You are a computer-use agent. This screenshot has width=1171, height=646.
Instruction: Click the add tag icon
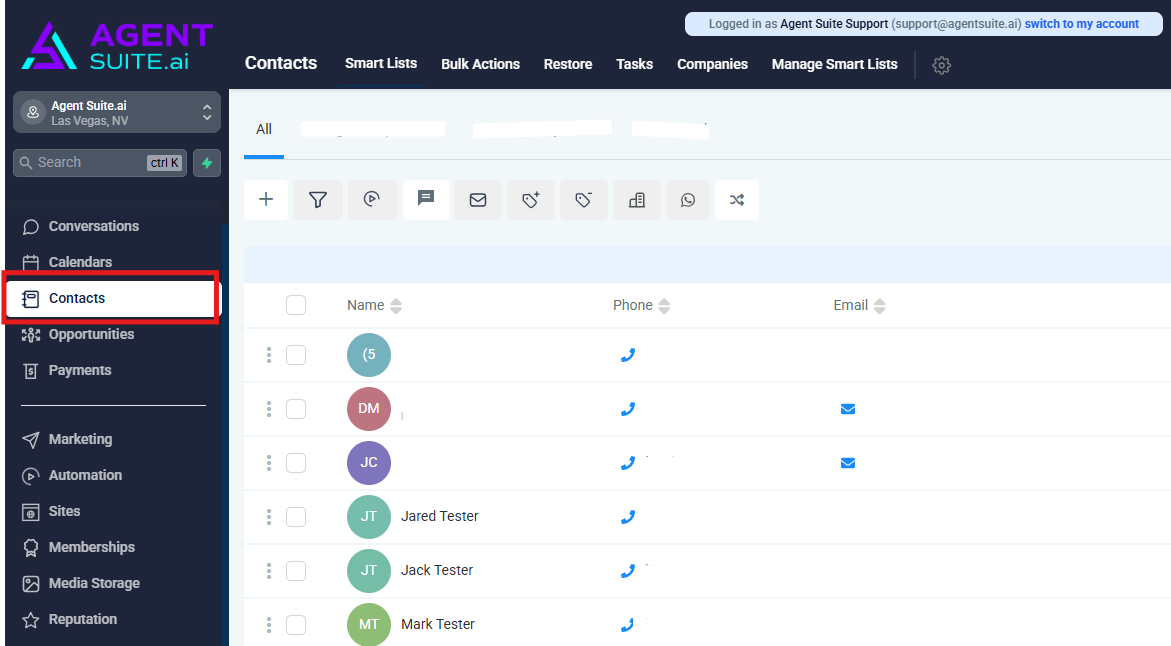tap(531, 199)
